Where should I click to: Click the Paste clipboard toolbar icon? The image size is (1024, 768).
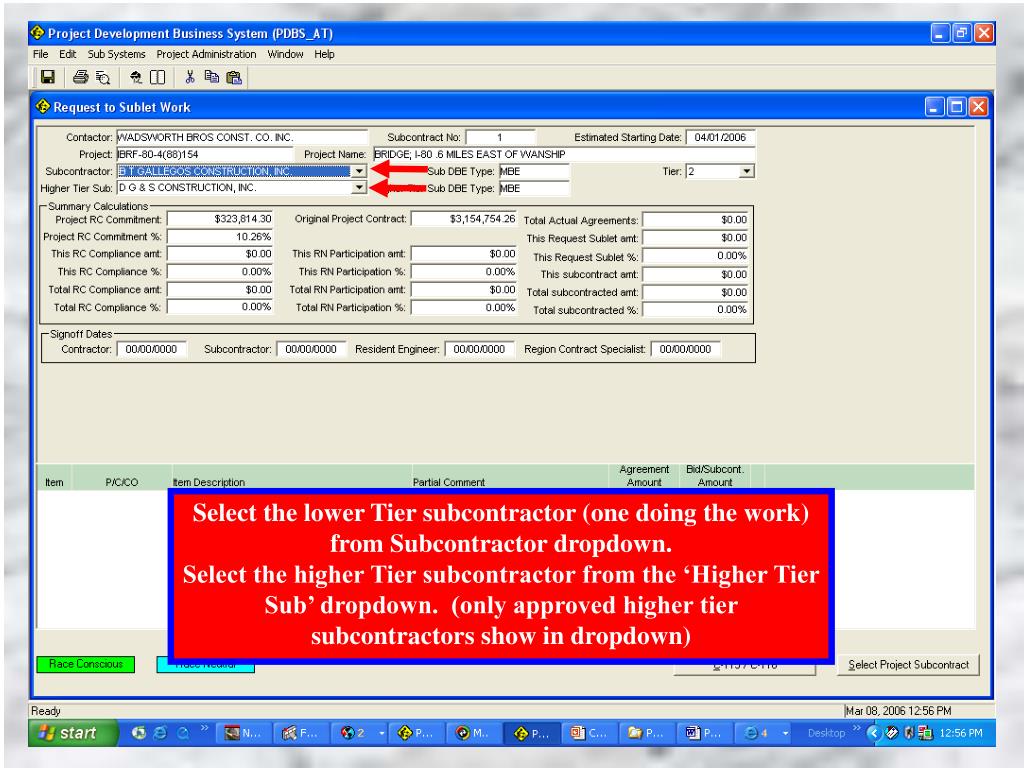[234, 77]
